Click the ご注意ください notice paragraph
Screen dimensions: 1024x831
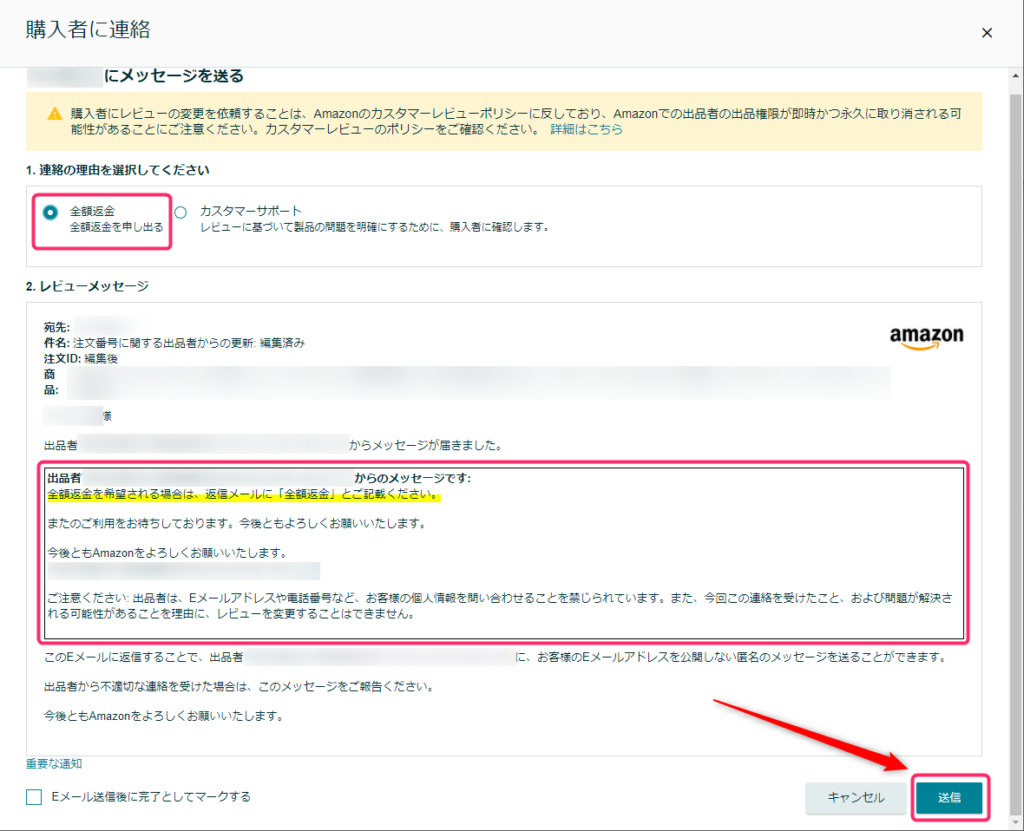(500, 606)
